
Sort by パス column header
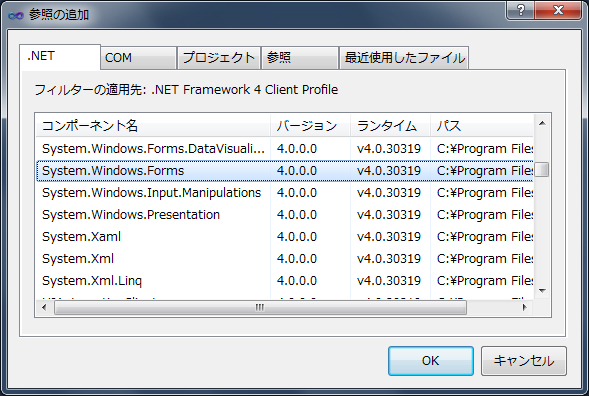tap(482, 125)
